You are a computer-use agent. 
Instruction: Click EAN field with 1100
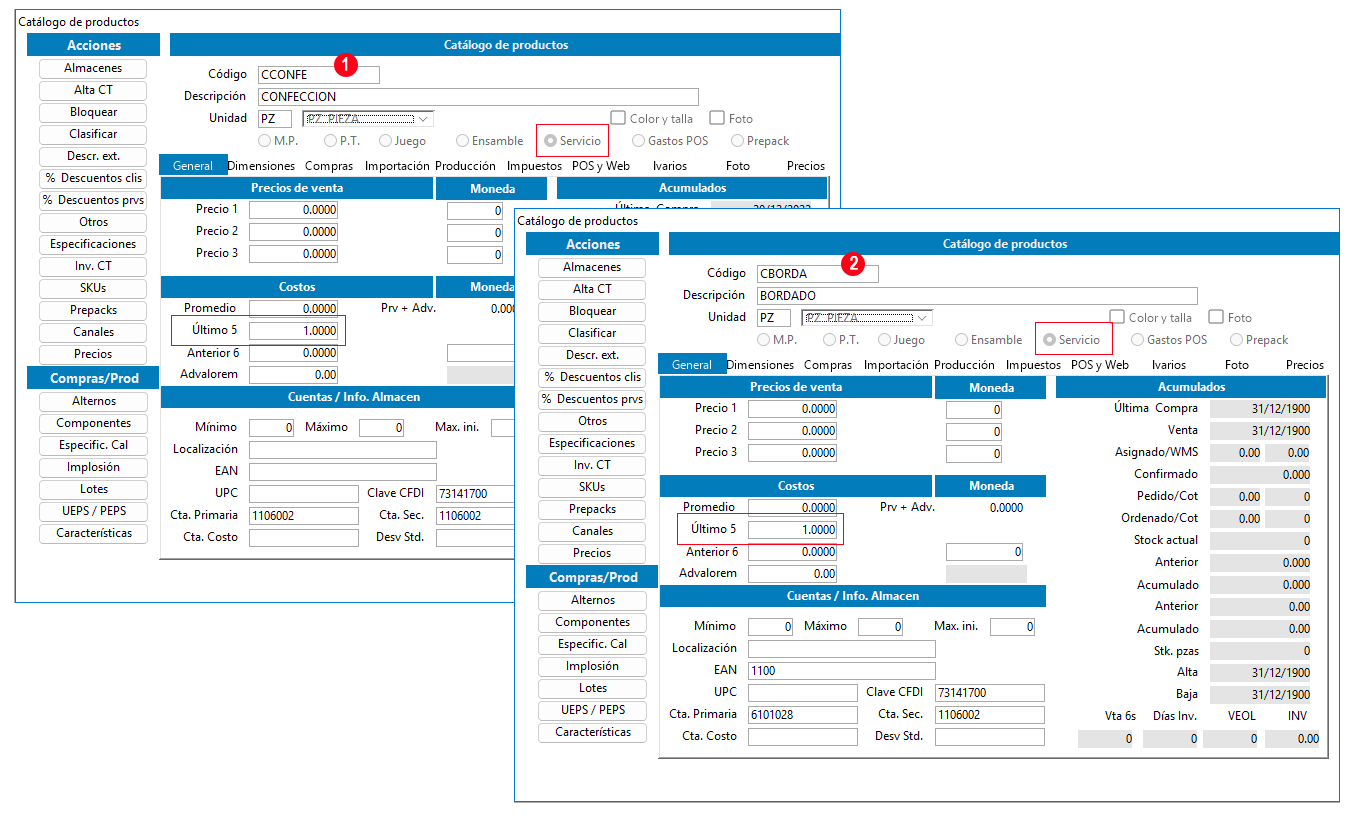(842, 671)
